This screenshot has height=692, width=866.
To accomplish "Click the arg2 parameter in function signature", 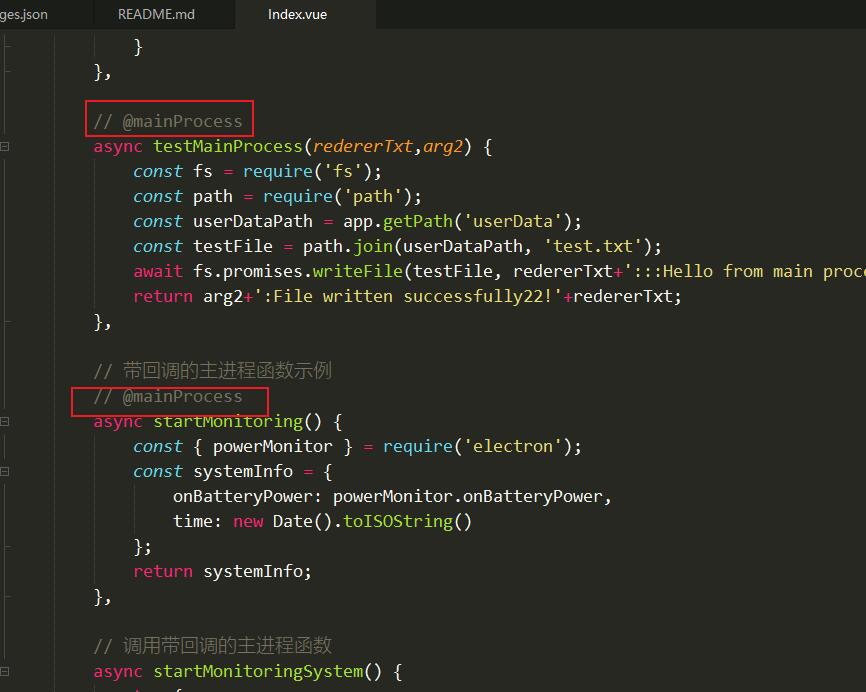I will coord(442,146).
